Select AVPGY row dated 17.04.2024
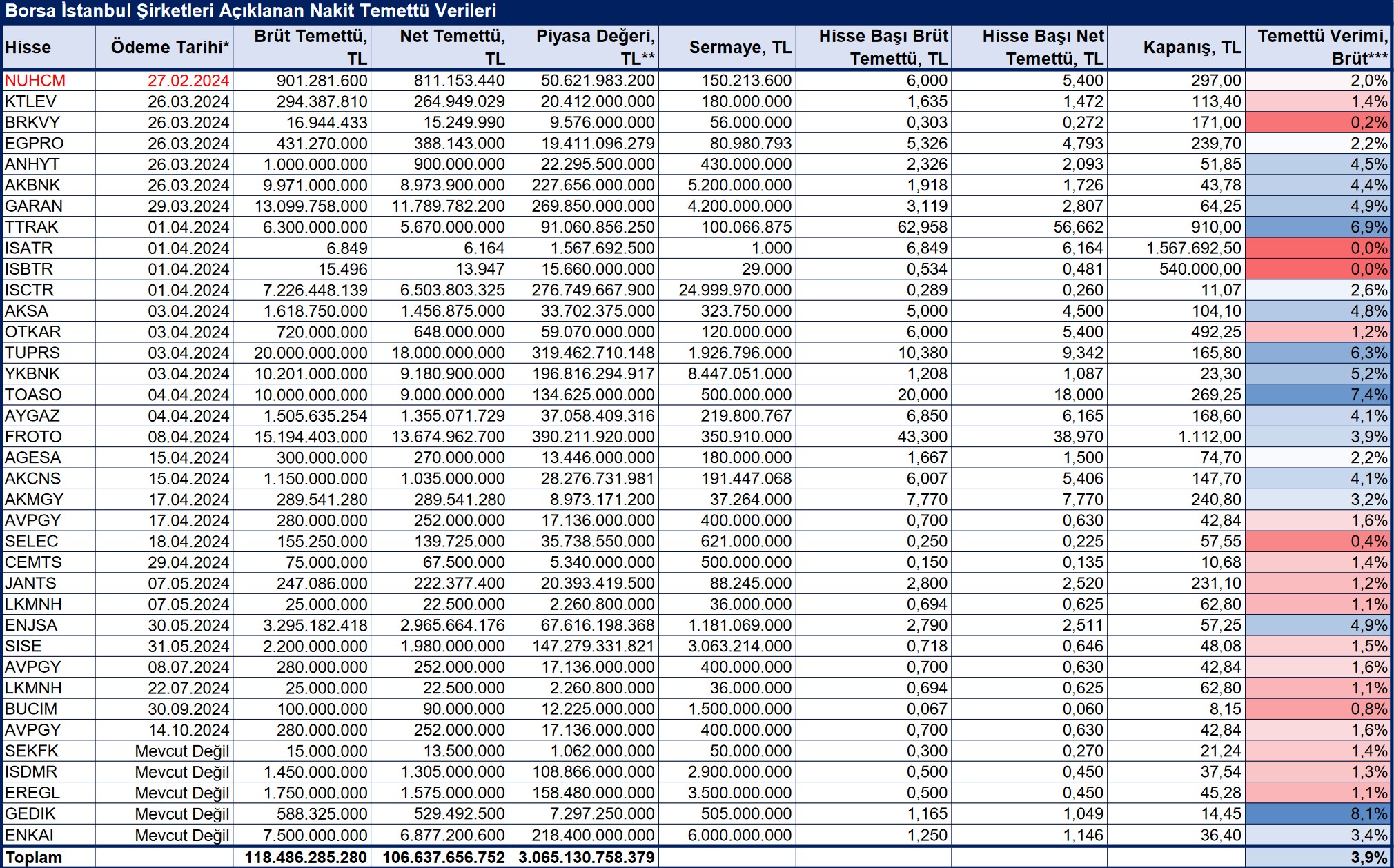Viewport: 1394px width, 868px height. (697, 521)
